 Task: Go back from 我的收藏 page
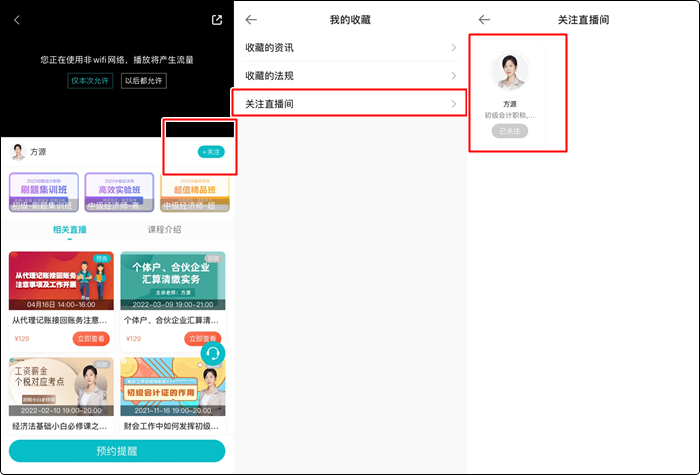point(251,20)
